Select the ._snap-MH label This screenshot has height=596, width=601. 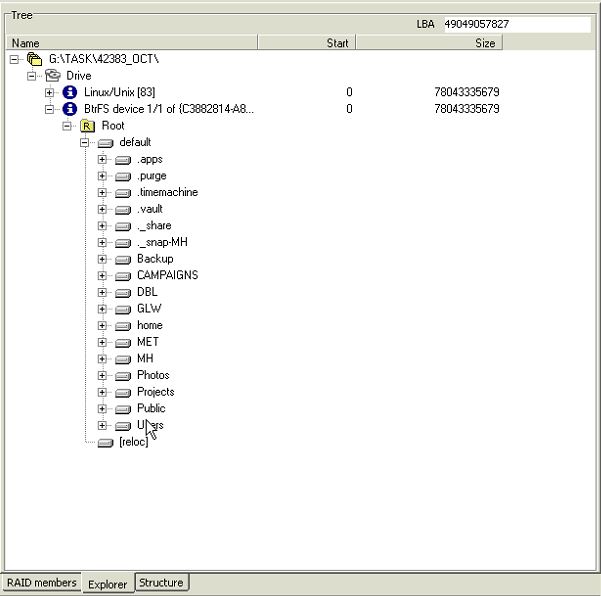pos(163,243)
